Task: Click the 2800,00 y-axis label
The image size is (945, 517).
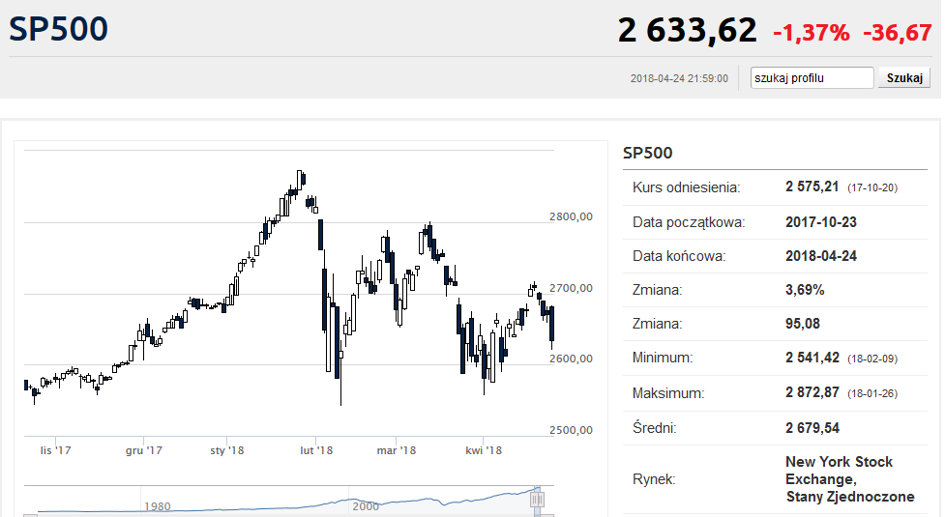Action: 571,216
